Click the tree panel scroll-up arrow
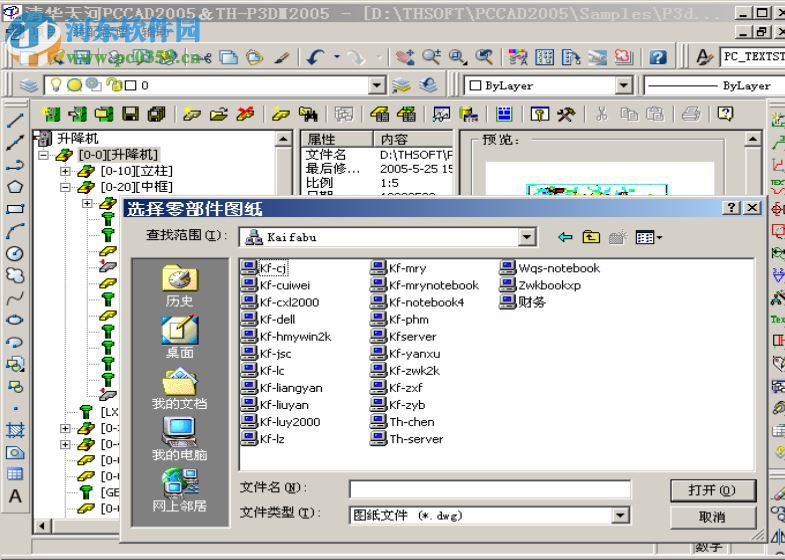This screenshot has width=785, height=560. [283, 139]
